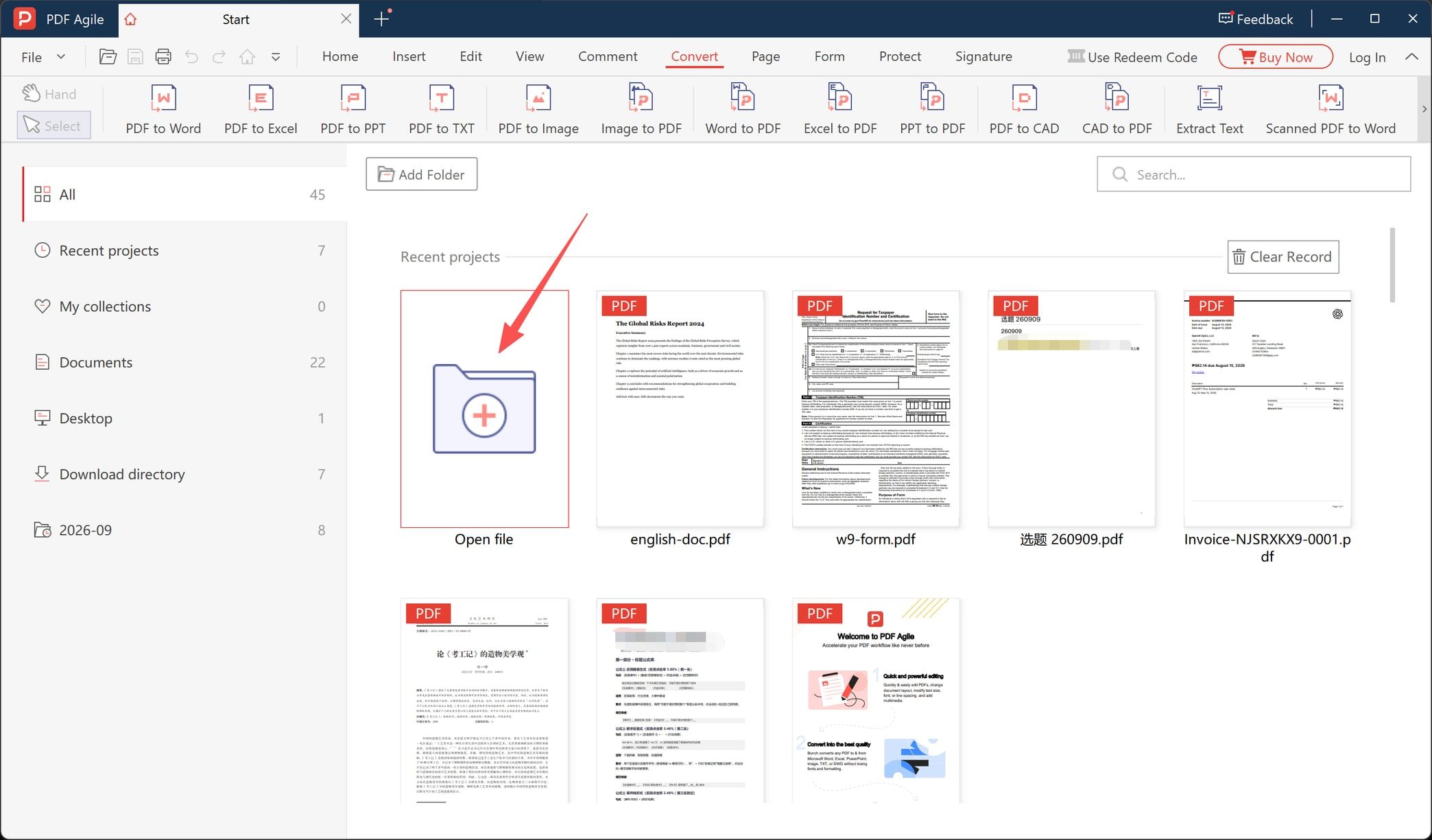The width and height of the screenshot is (1432, 840).
Task: Open the PDF to Word converter
Action: coord(163,109)
